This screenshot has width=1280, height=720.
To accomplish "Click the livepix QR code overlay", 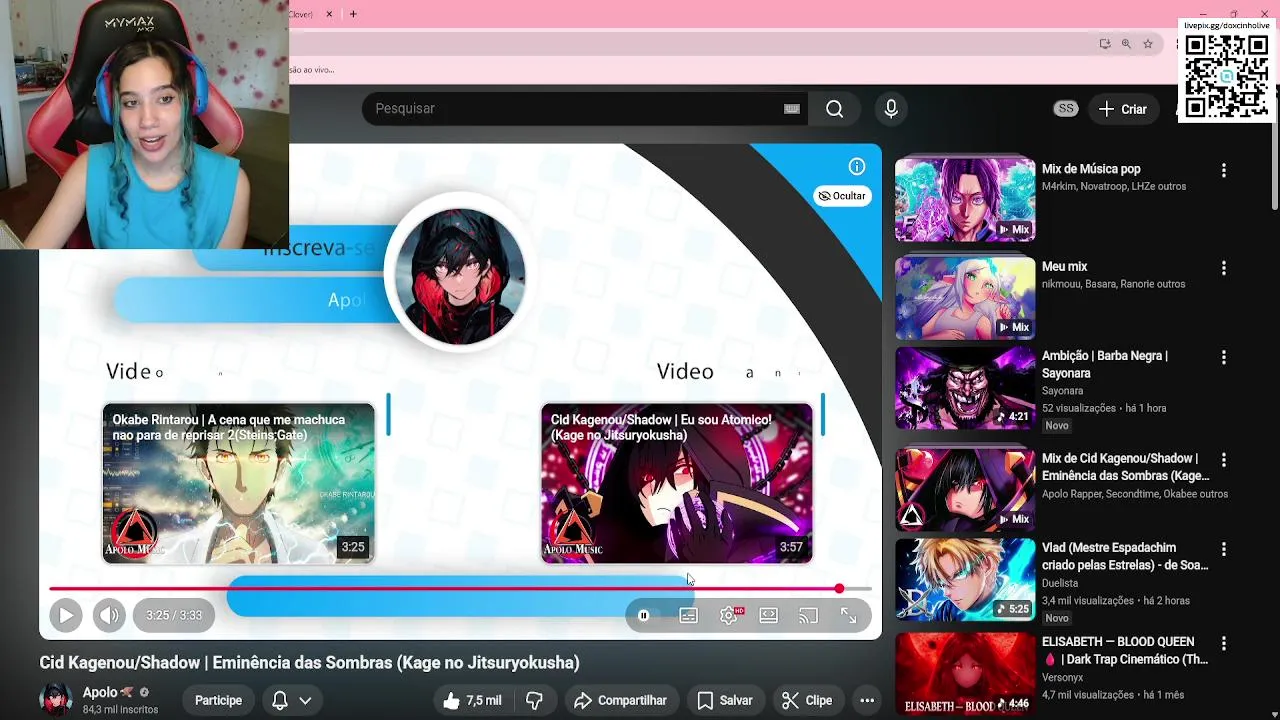I will (1226, 76).
